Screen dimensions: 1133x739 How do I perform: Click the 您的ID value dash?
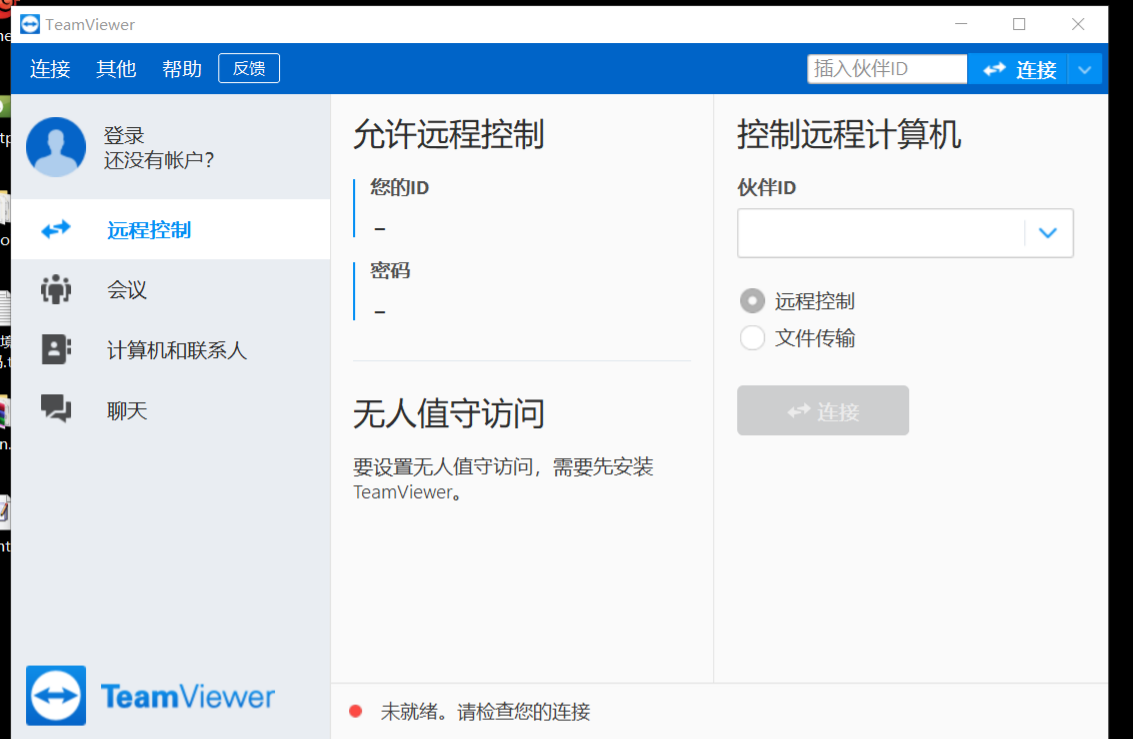coord(380,229)
